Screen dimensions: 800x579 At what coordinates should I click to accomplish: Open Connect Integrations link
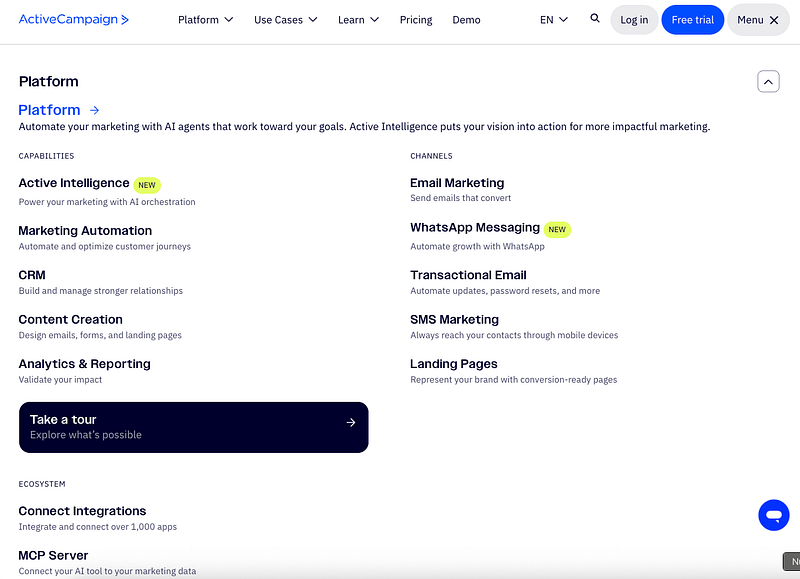tap(82, 511)
